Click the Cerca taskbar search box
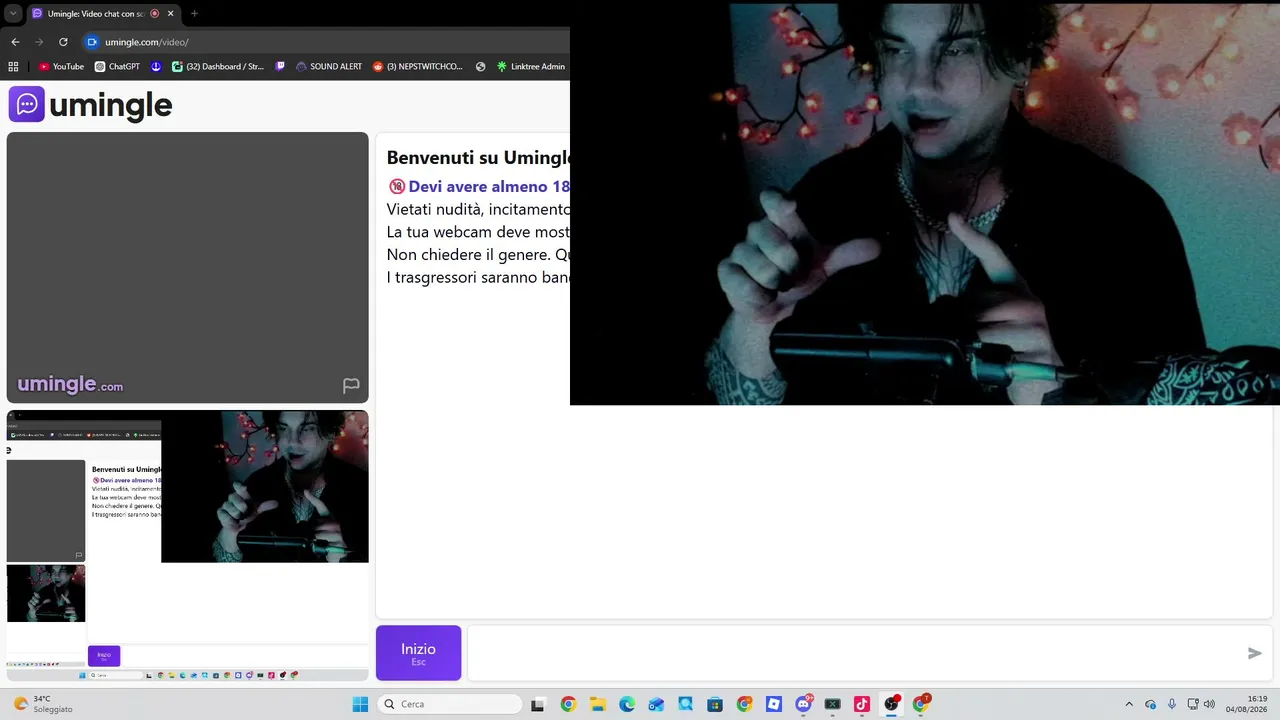Viewport: 1280px width, 720px height. click(x=450, y=704)
